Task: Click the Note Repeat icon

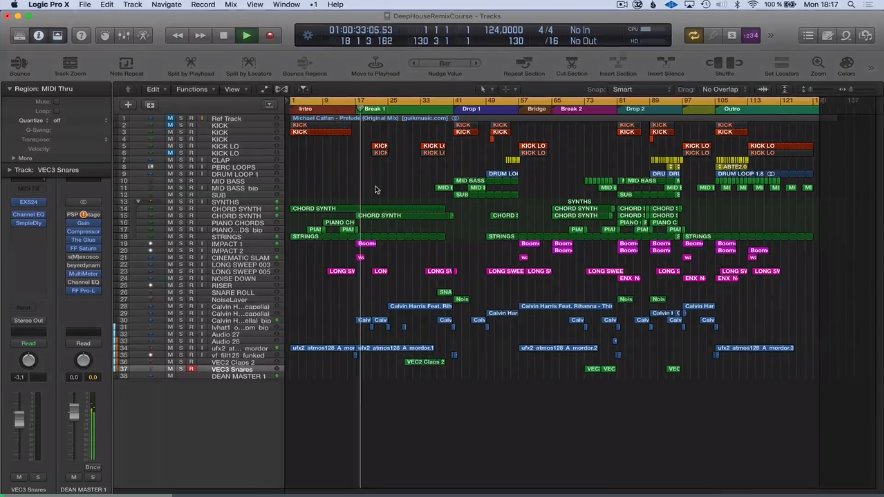Action: 126,63
